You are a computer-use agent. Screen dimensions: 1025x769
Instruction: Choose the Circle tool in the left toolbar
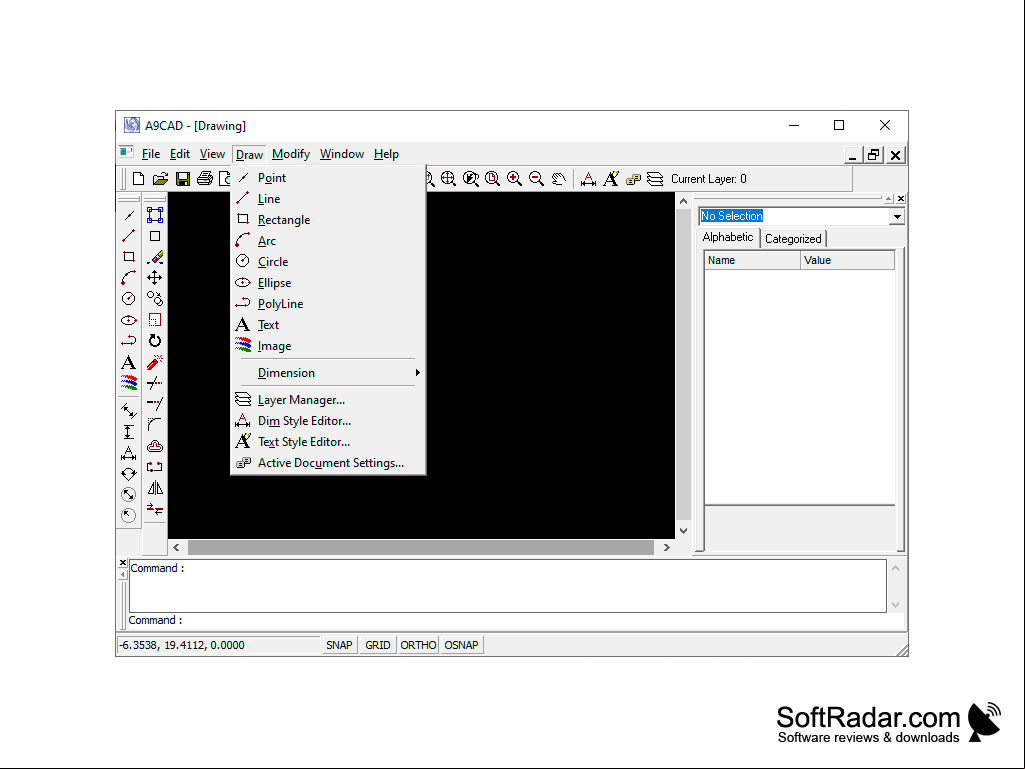(129, 299)
